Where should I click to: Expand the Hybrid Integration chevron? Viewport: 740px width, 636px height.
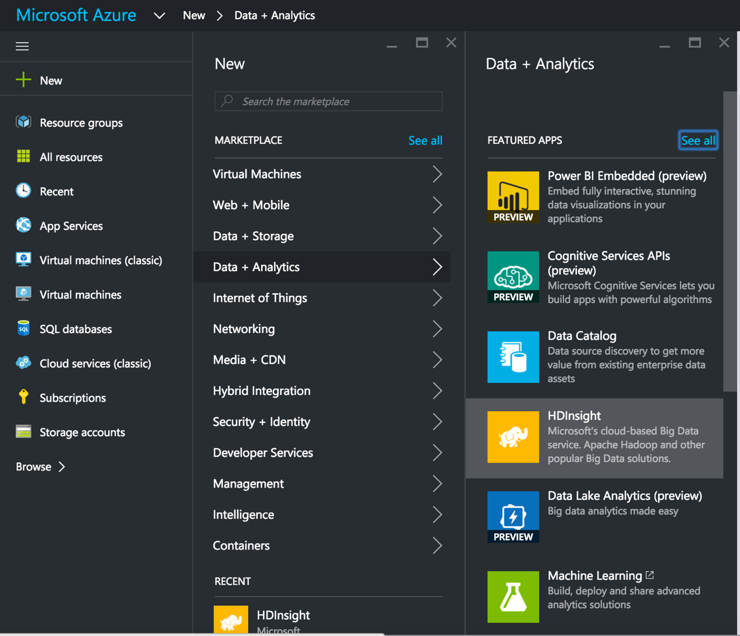pos(437,391)
